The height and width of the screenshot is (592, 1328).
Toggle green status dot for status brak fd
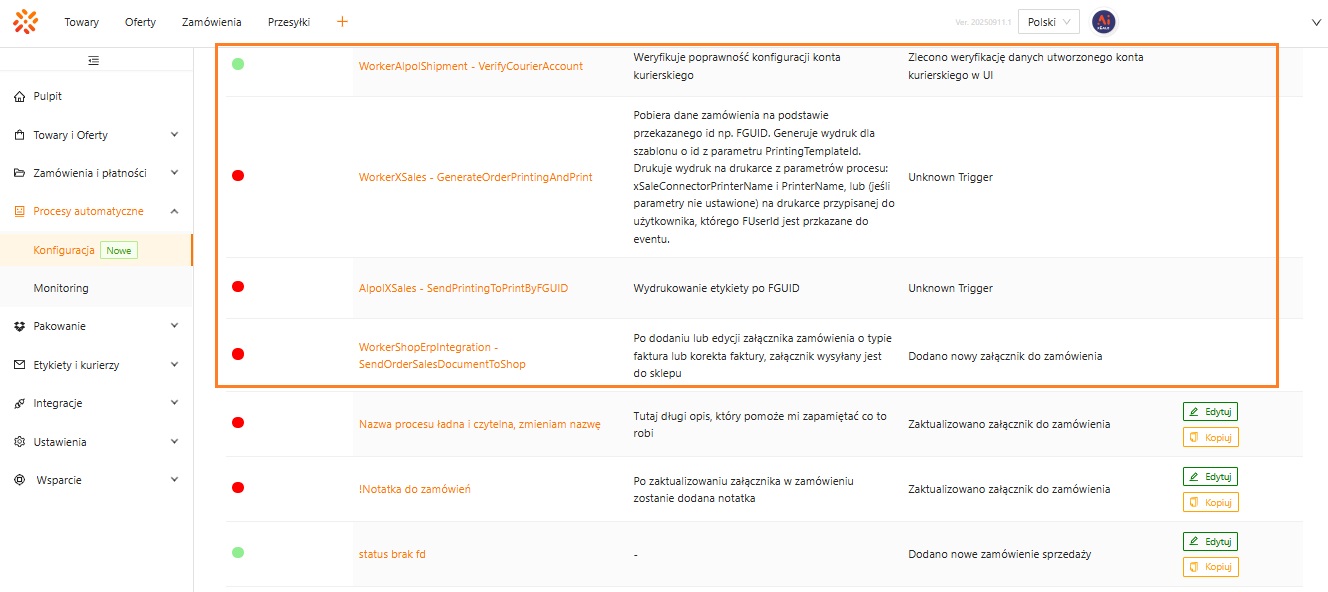238,552
